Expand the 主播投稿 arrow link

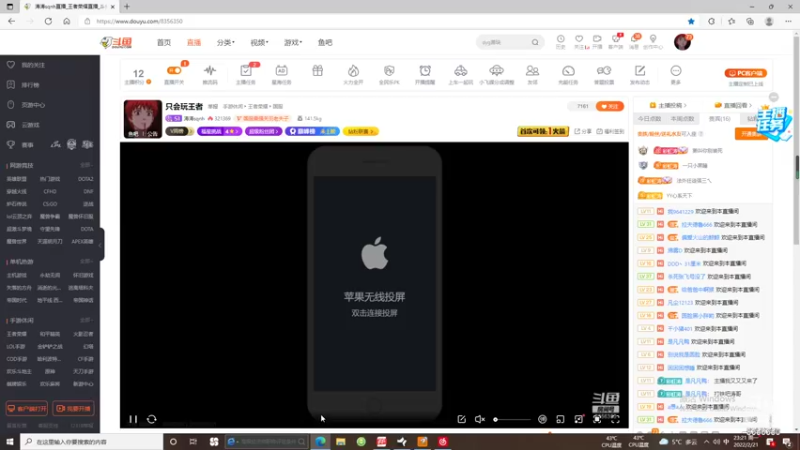click(668, 105)
